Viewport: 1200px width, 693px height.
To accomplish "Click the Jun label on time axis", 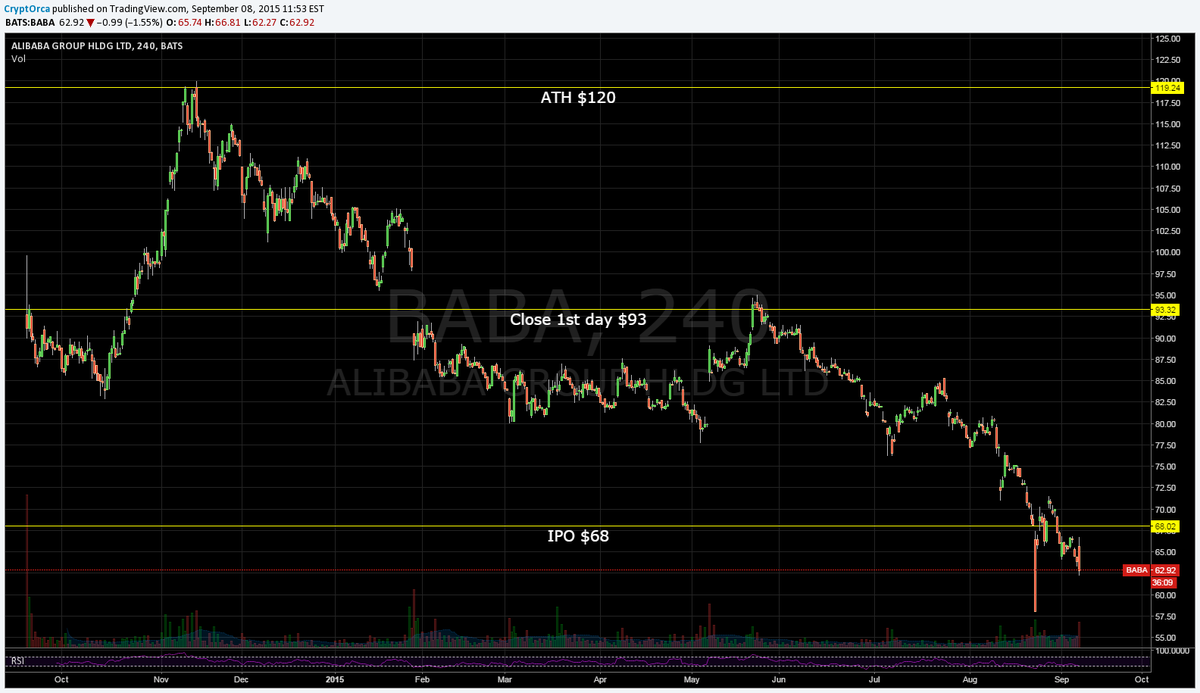I will tap(780, 679).
